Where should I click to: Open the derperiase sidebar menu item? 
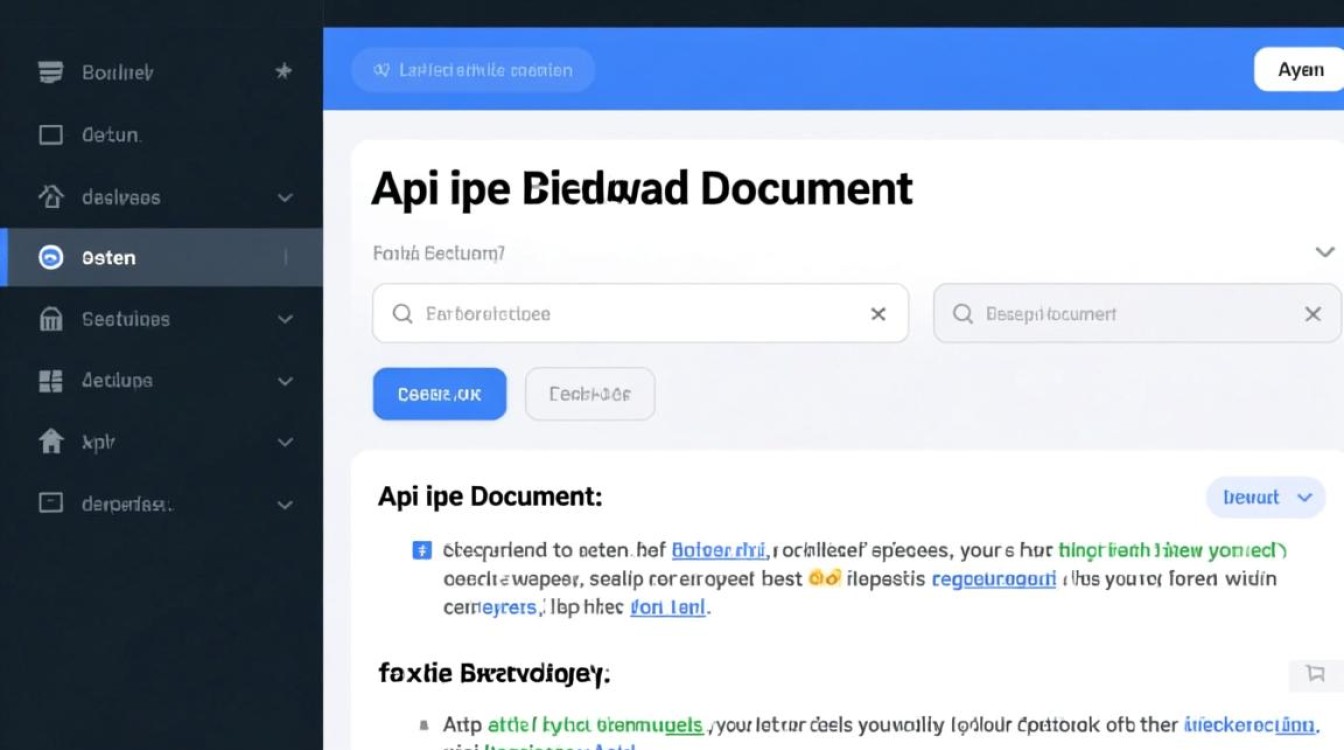126,503
